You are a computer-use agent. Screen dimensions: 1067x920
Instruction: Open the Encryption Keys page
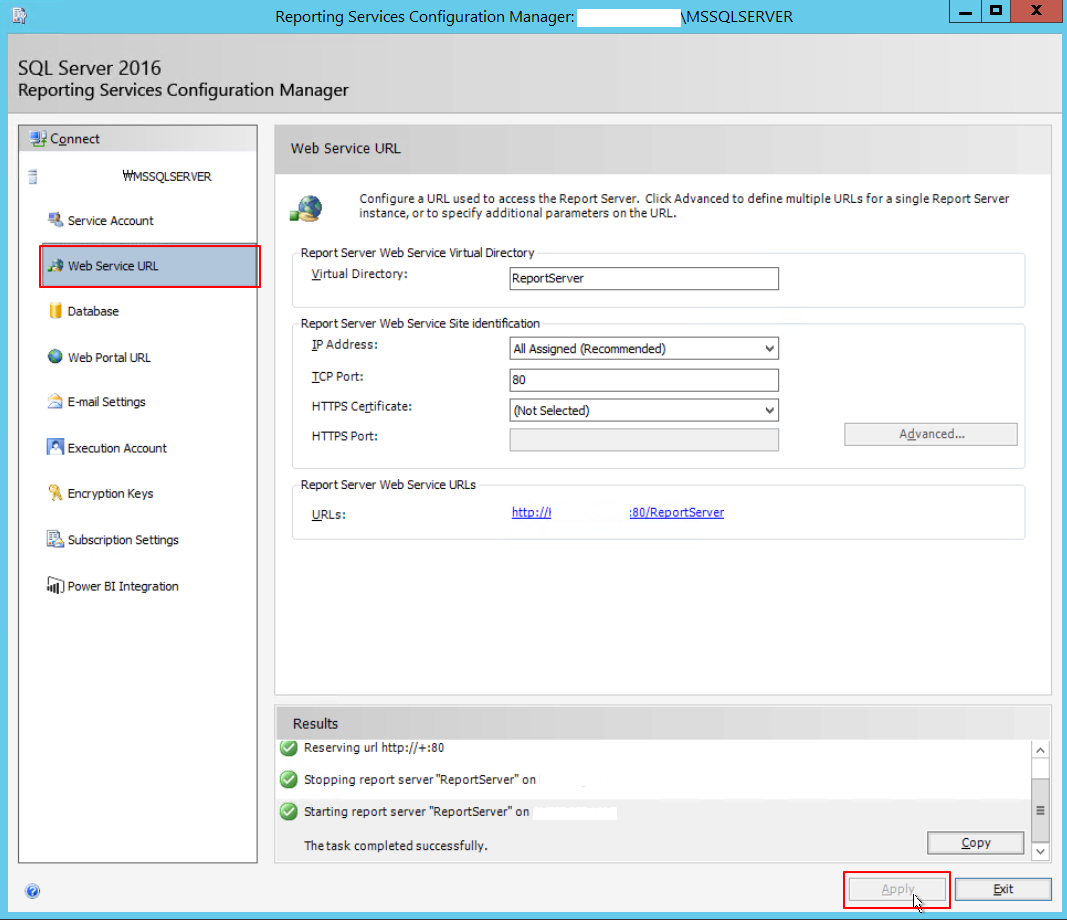click(110, 493)
